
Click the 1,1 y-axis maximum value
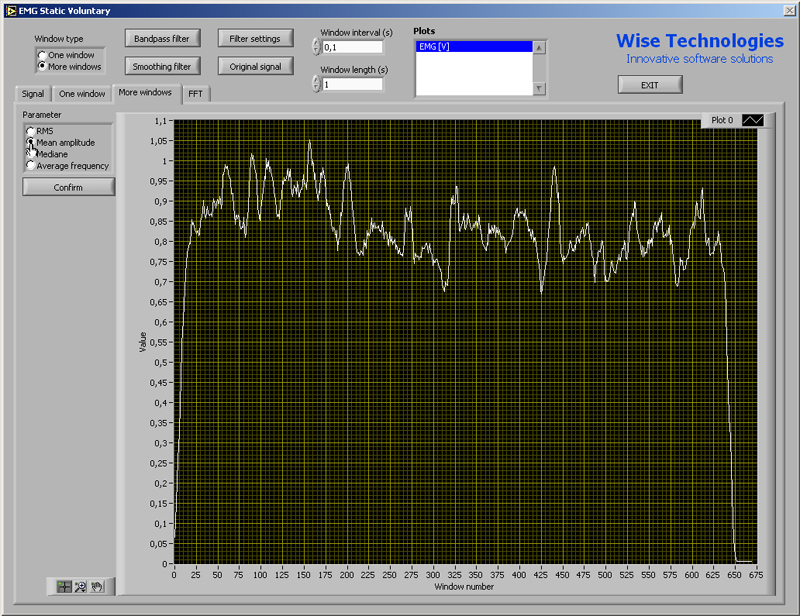click(x=161, y=121)
